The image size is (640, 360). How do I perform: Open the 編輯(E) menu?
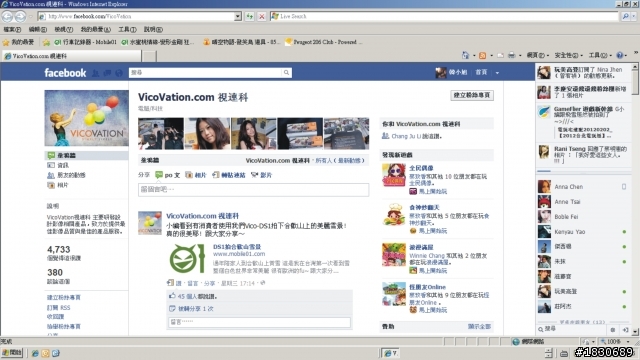(38, 29)
